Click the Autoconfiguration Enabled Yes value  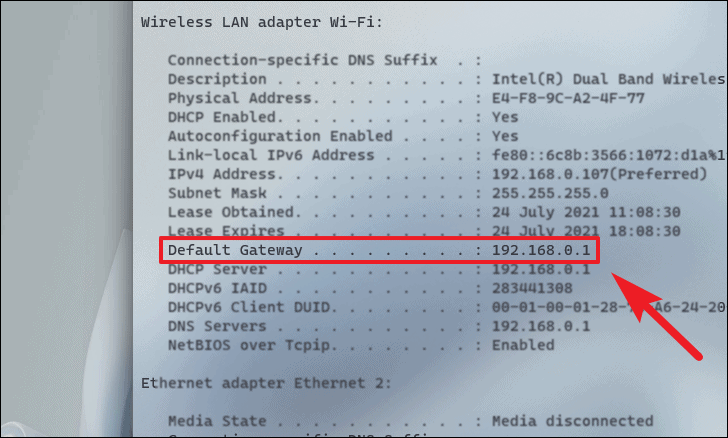click(x=505, y=136)
